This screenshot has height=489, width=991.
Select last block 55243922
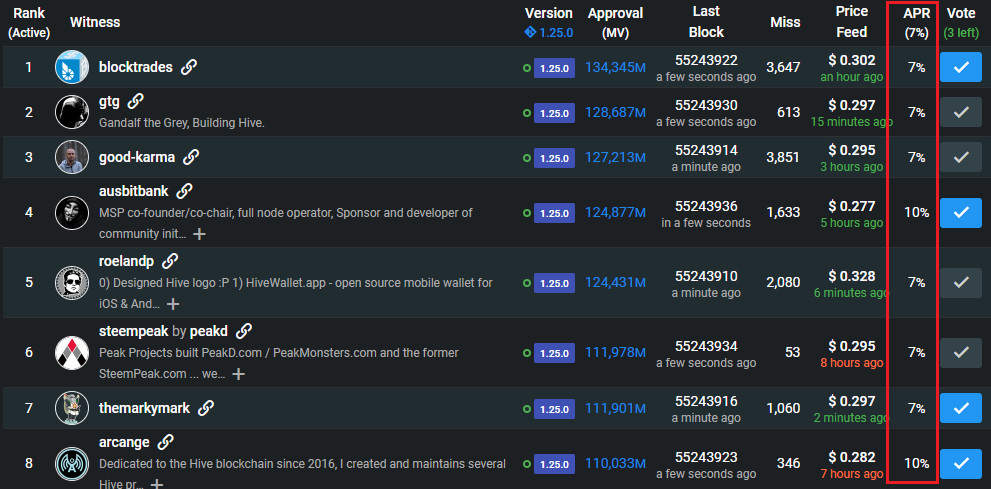coord(706,60)
